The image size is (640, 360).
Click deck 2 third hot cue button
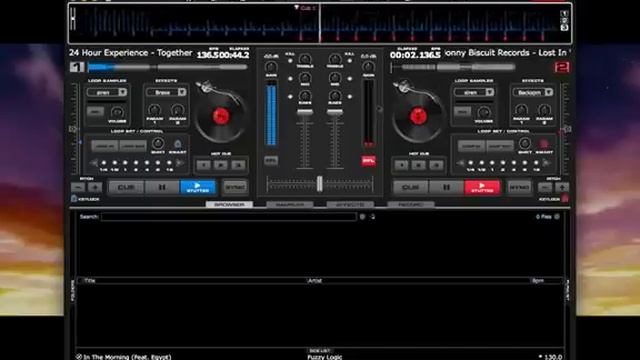click(x=436, y=165)
